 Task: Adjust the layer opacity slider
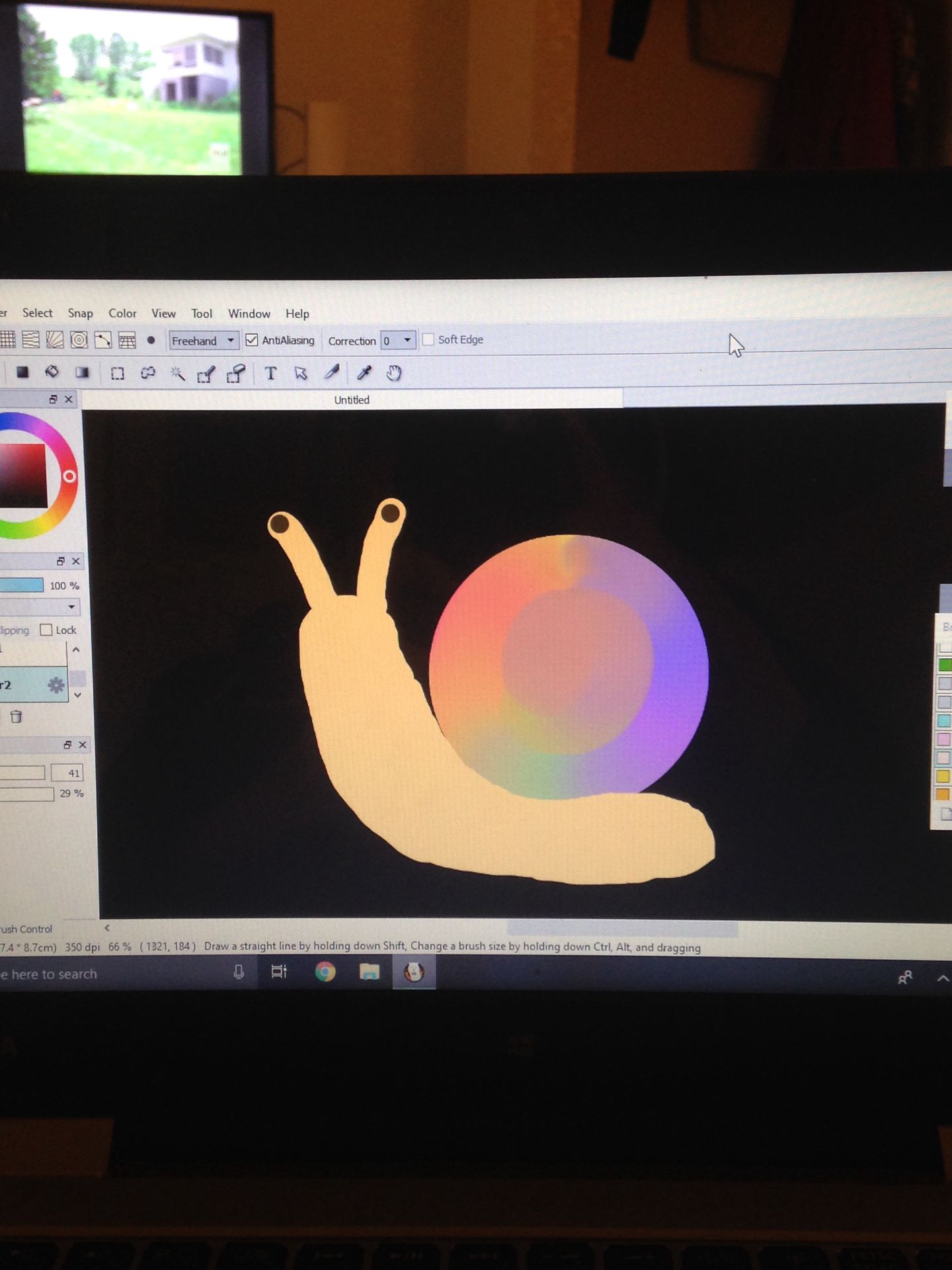(x=21, y=585)
